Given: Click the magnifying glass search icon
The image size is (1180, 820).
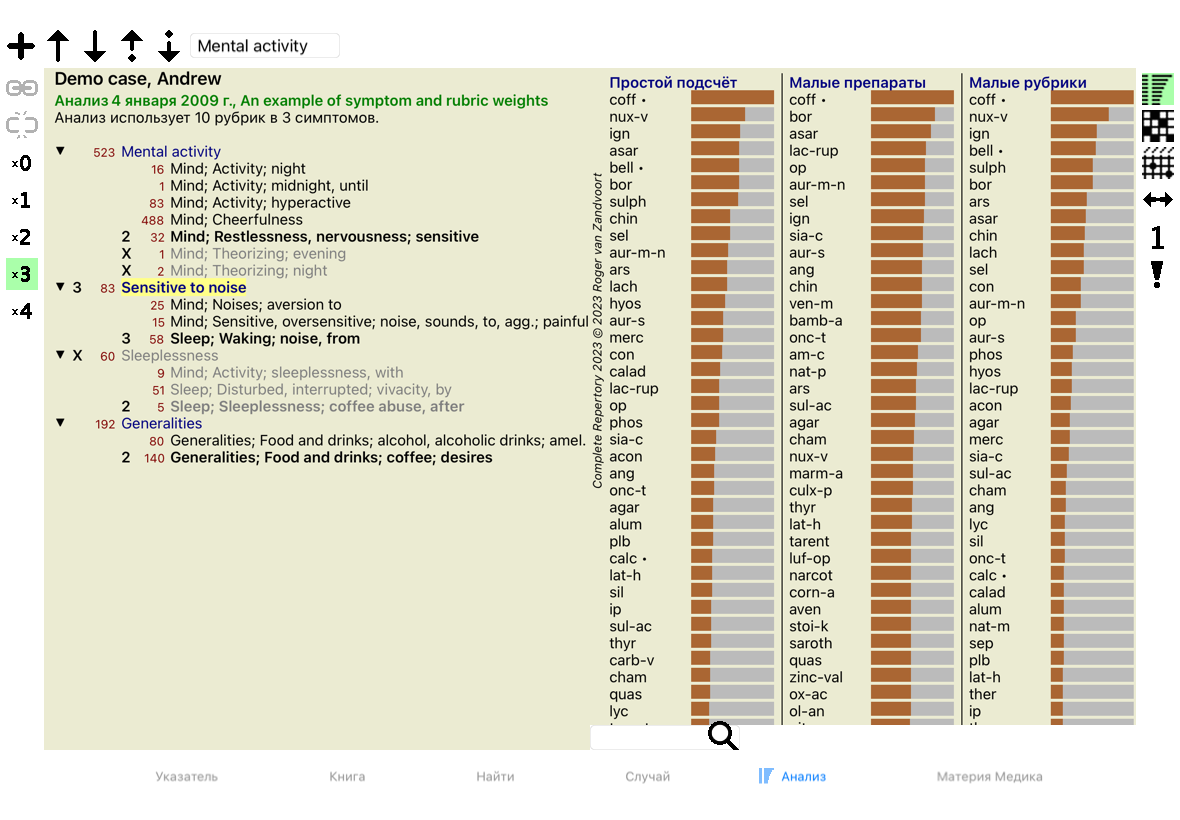Looking at the screenshot, I should tap(722, 737).
